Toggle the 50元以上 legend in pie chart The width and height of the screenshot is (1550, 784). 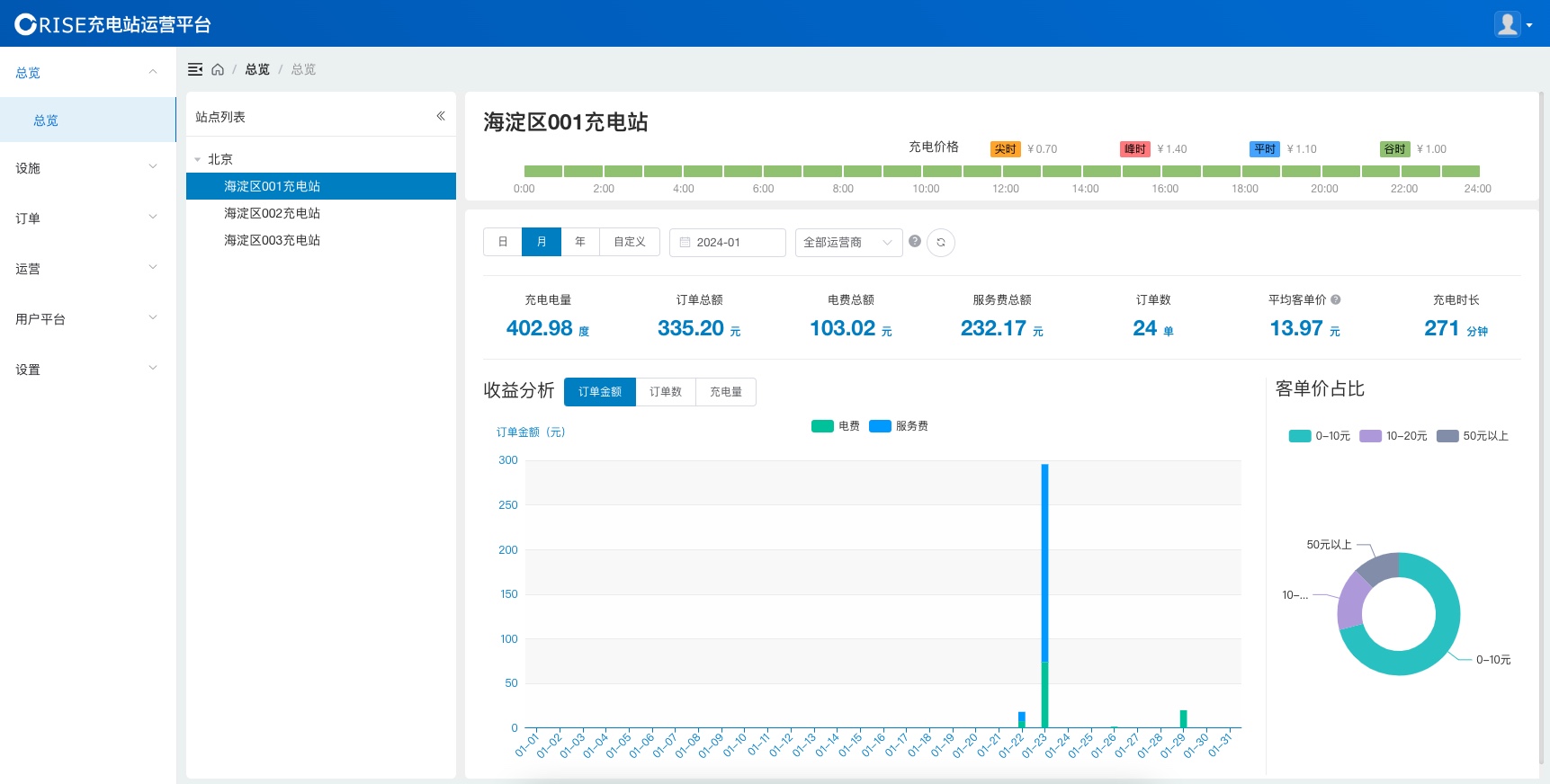pos(1473,436)
